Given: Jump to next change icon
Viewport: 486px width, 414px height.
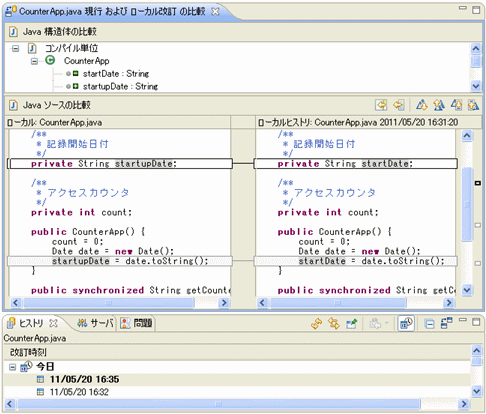Looking at the screenshot, I should 456,105.
